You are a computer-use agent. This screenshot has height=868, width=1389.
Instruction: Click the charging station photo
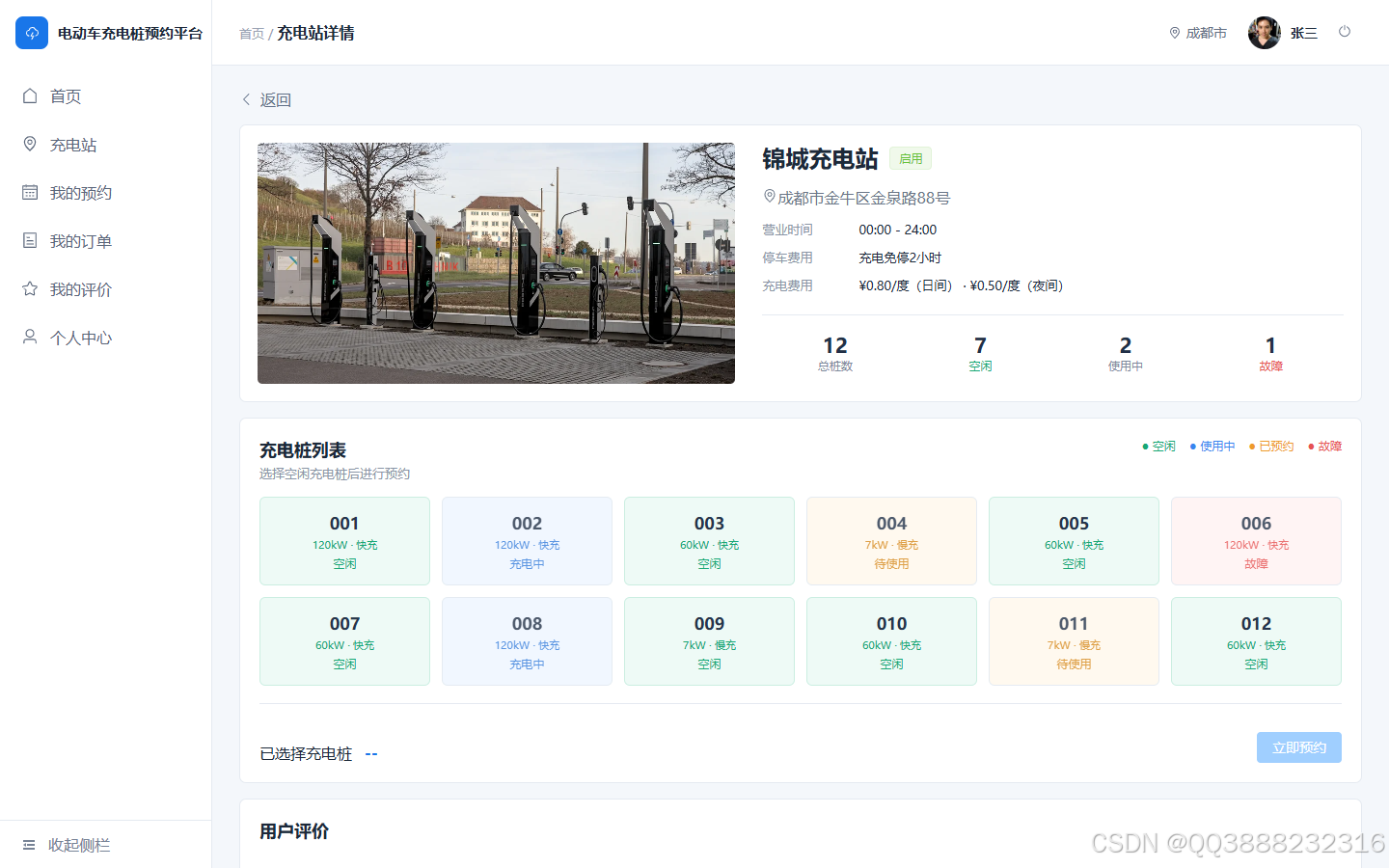click(496, 263)
